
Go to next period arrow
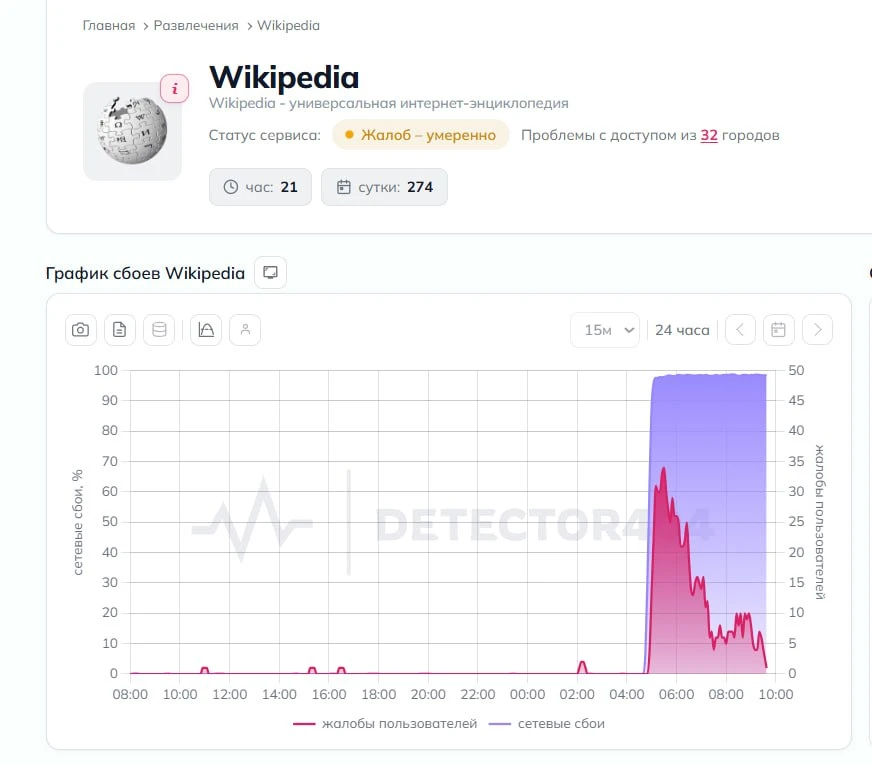coord(818,330)
